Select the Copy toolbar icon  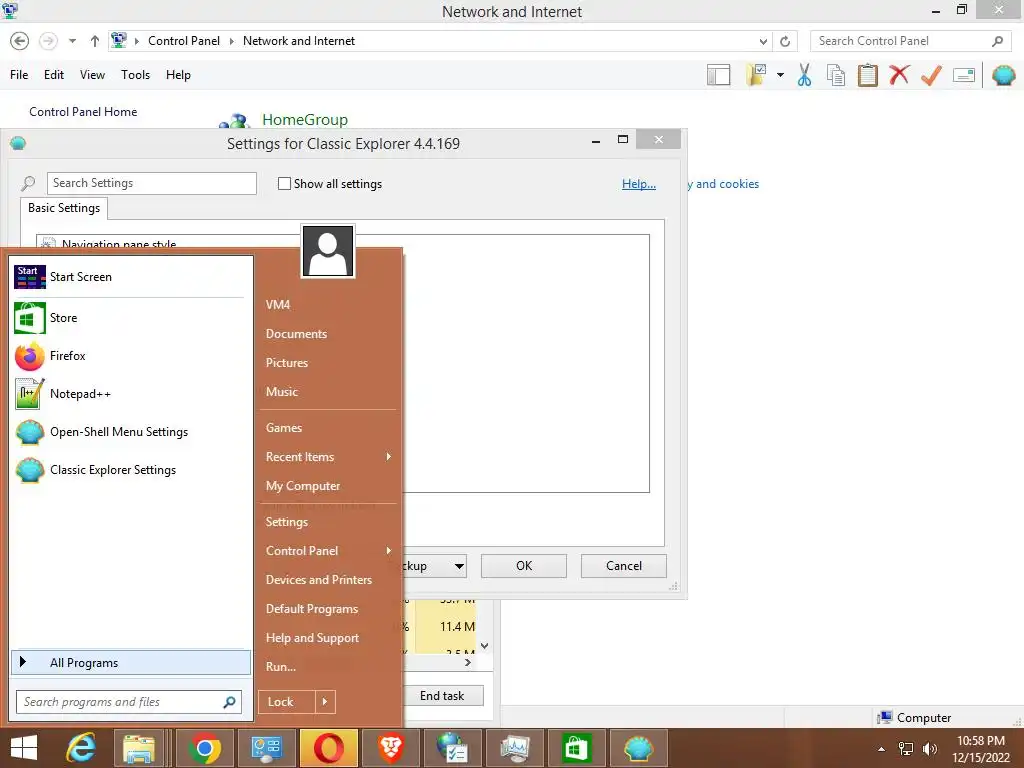click(x=835, y=75)
